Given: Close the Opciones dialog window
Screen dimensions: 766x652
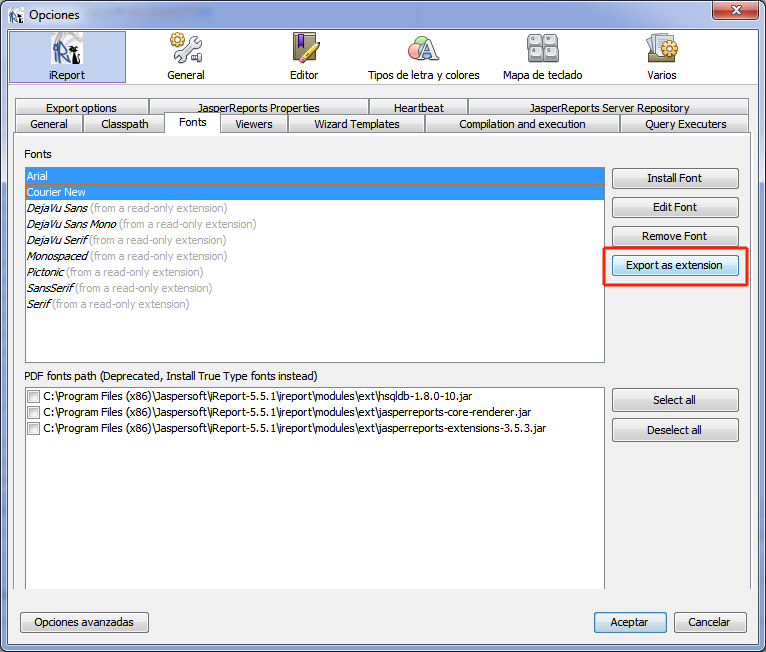Looking at the screenshot, I should click(736, 10).
